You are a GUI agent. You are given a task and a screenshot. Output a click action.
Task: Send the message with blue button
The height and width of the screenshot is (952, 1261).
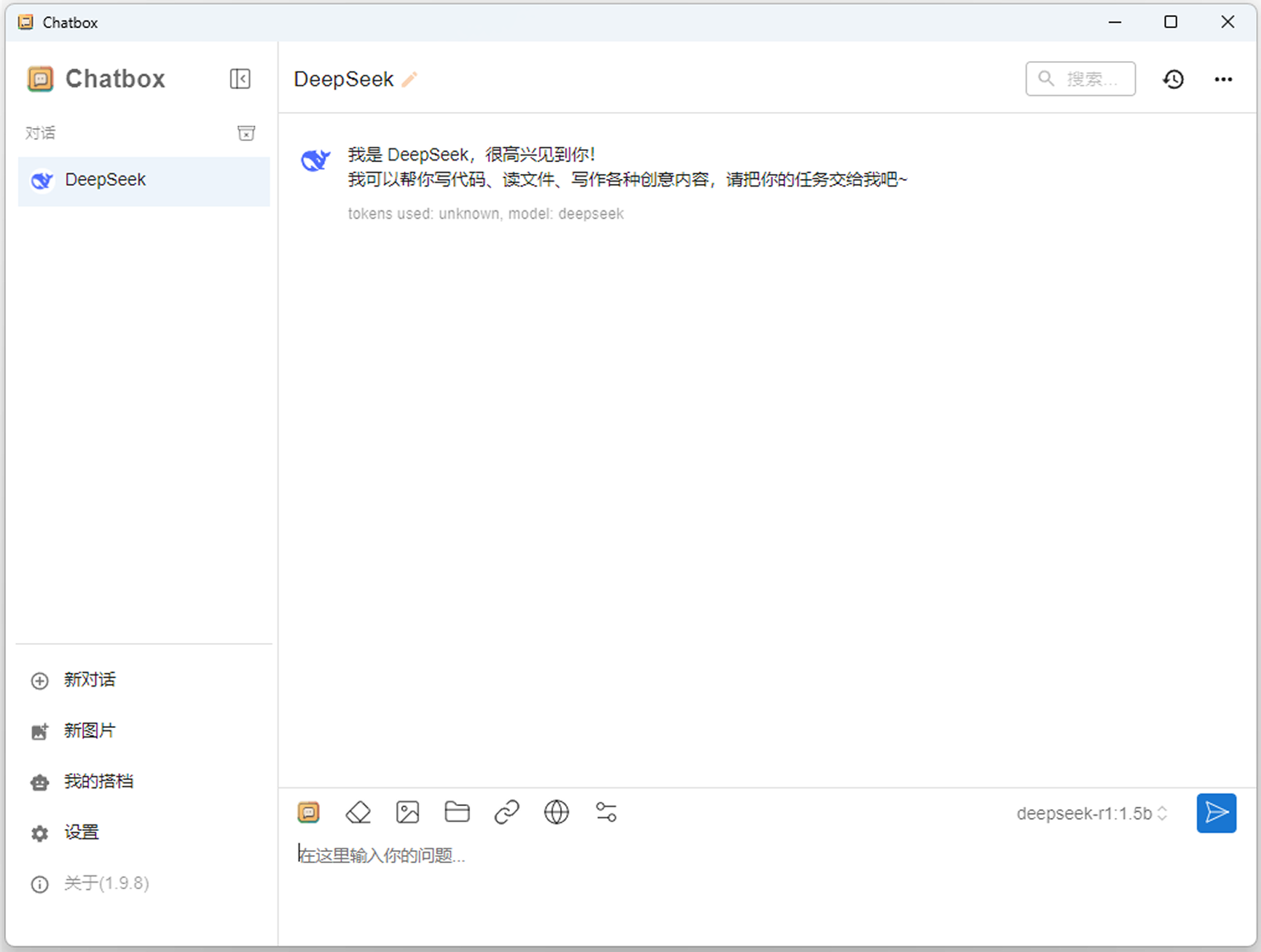[x=1216, y=813]
